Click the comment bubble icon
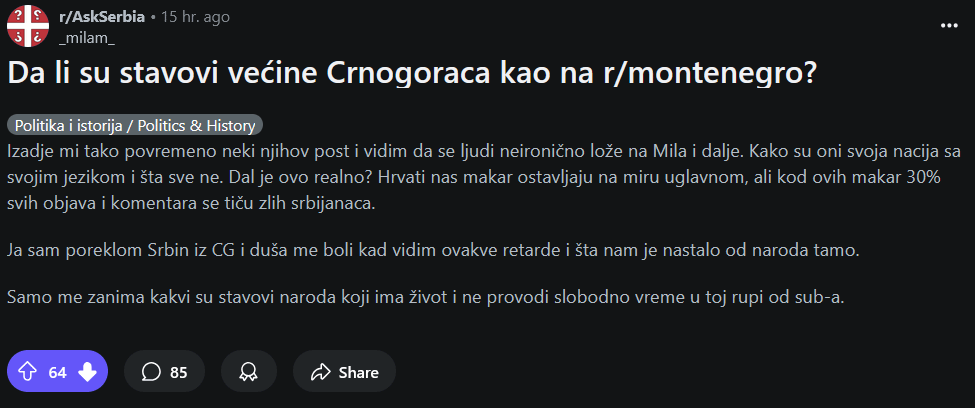Image resolution: width=975 pixels, height=408 pixels. tap(151, 372)
